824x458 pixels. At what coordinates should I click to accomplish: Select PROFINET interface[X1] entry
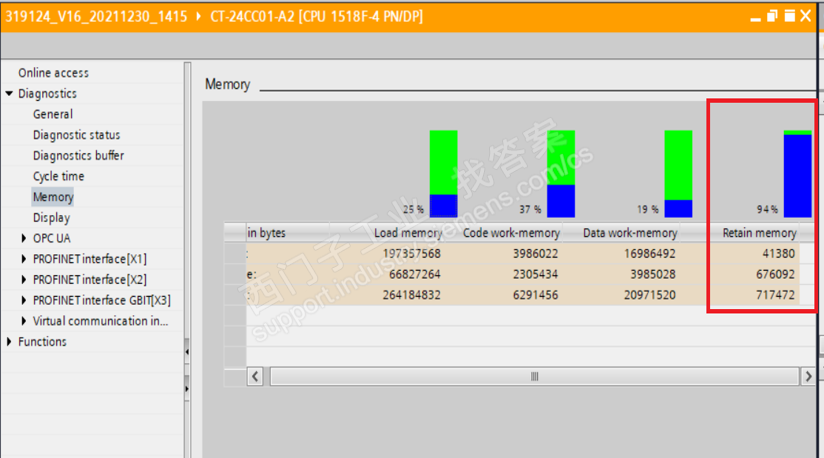click(x=89, y=259)
